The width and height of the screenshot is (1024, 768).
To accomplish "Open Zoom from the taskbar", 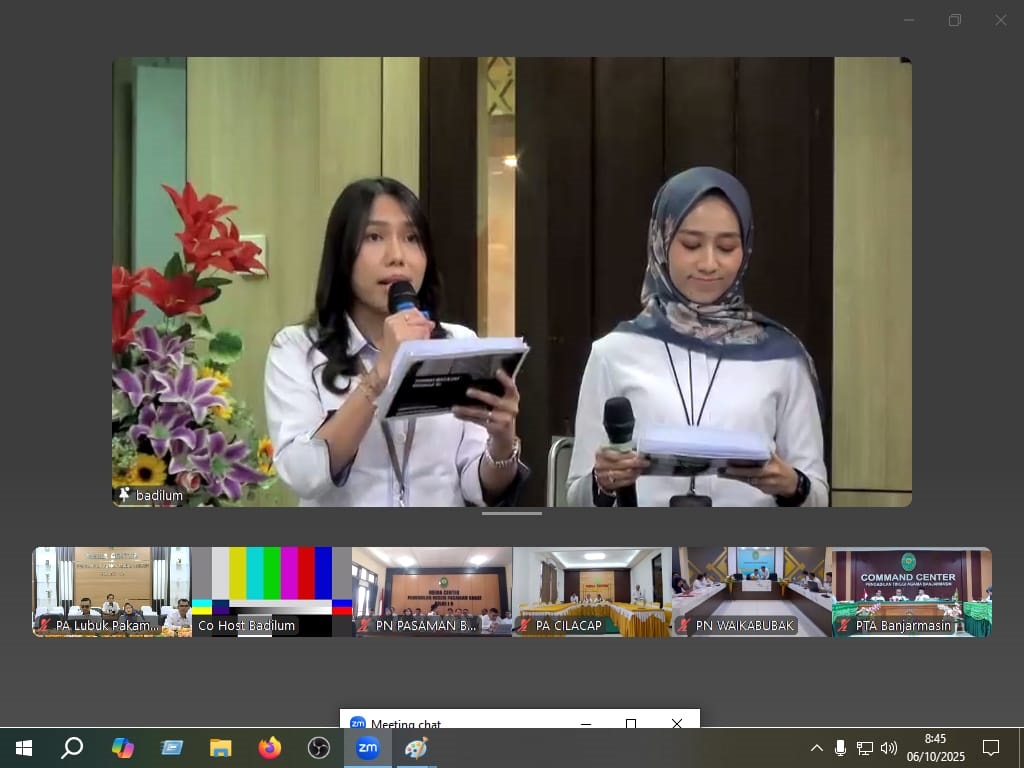I will [368, 747].
